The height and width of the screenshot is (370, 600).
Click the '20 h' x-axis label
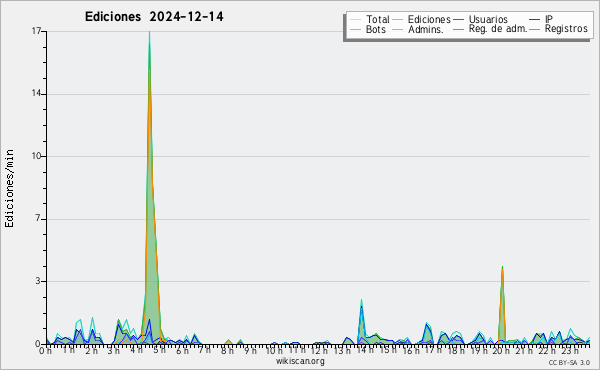point(501,350)
